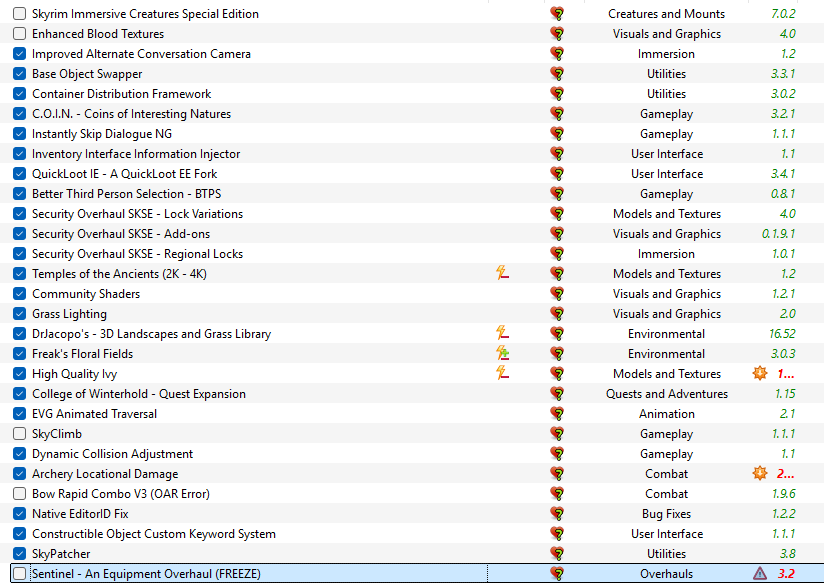Click the warning triangle icon for Sentinel
The height and width of the screenshot is (583, 824).
[x=760, y=573]
